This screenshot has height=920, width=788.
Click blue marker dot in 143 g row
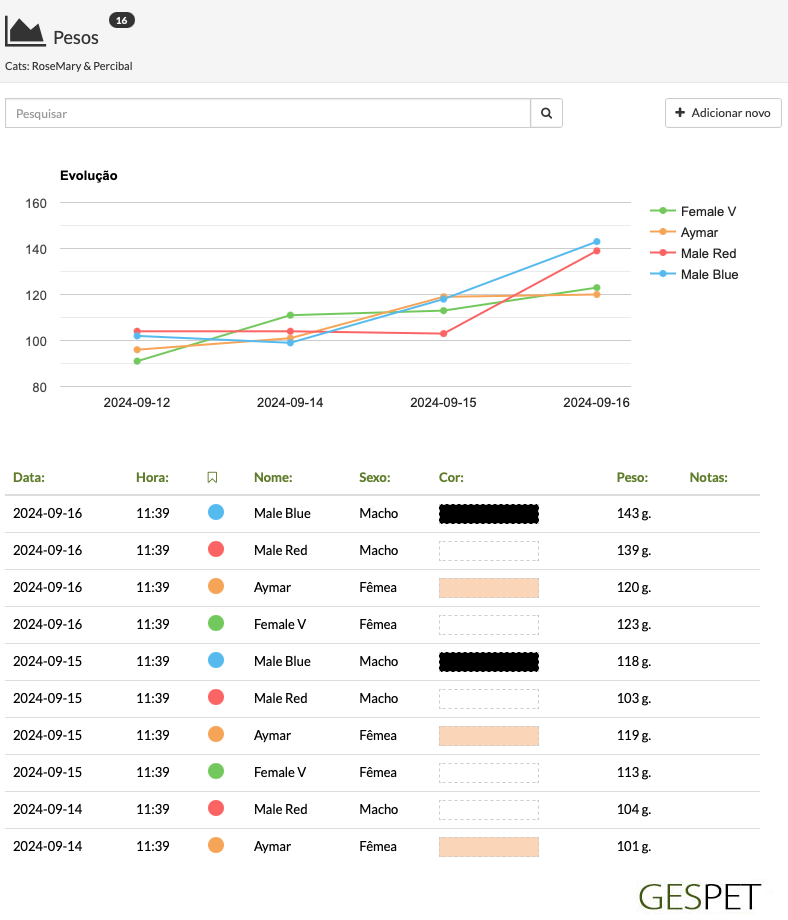pyautogui.click(x=216, y=512)
